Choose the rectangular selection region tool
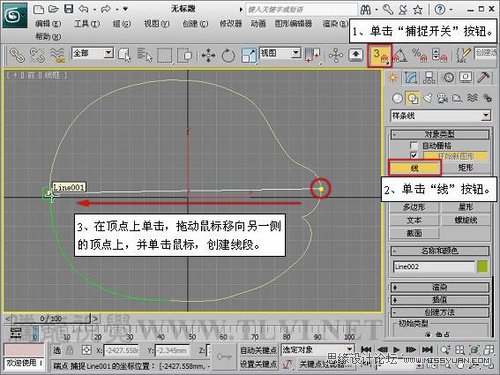 click(165, 56)
